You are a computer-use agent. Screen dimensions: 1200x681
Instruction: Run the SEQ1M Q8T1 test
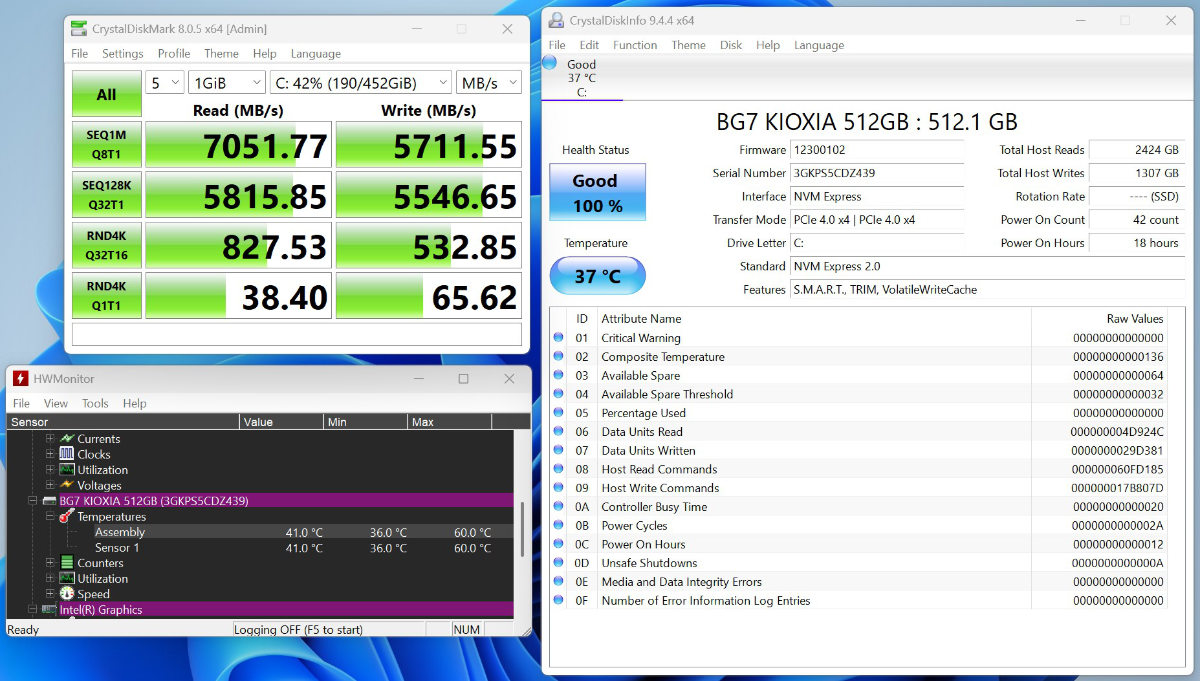[x=107, y=145]
